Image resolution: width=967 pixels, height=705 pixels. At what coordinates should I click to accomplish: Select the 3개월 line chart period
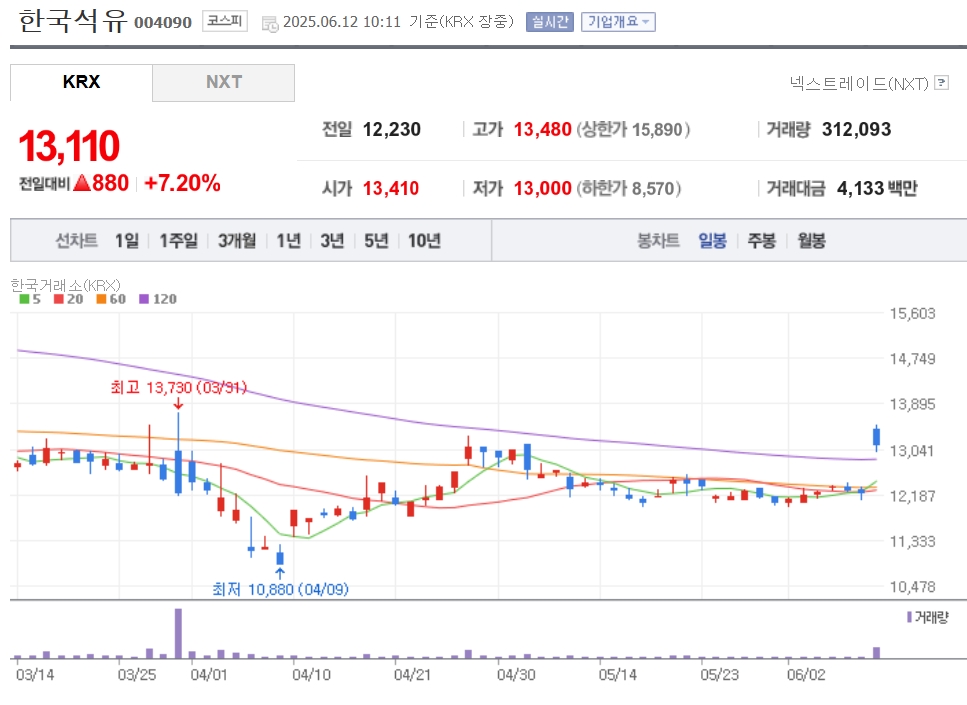pyautogui.click(x=237, y=241)
